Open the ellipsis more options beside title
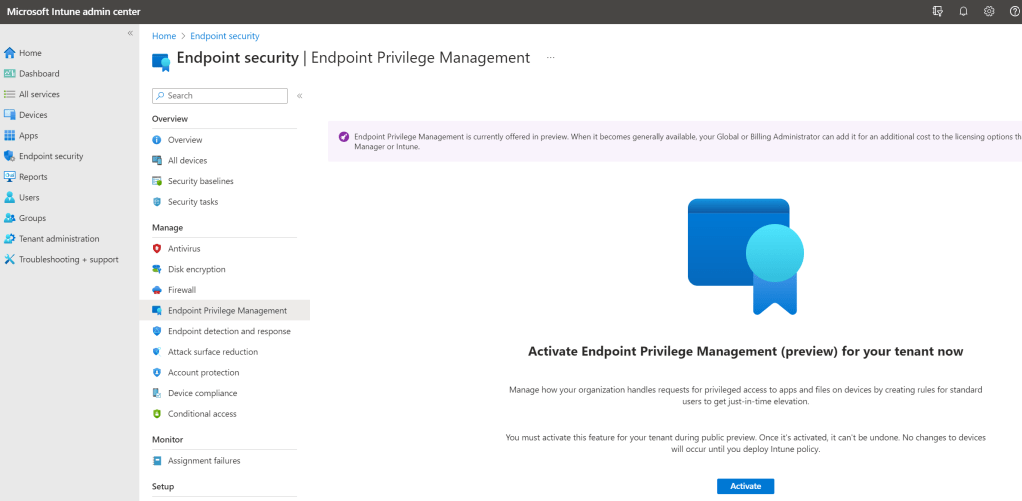1022x501 pixels. point(550,59)
